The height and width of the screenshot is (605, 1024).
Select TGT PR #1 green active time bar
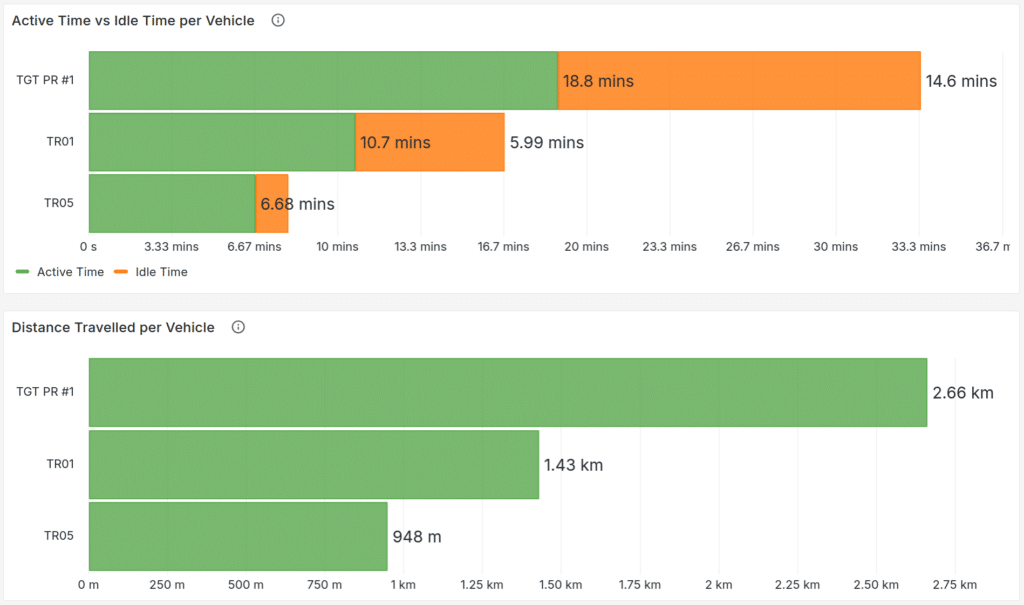(x=323, y=80)
